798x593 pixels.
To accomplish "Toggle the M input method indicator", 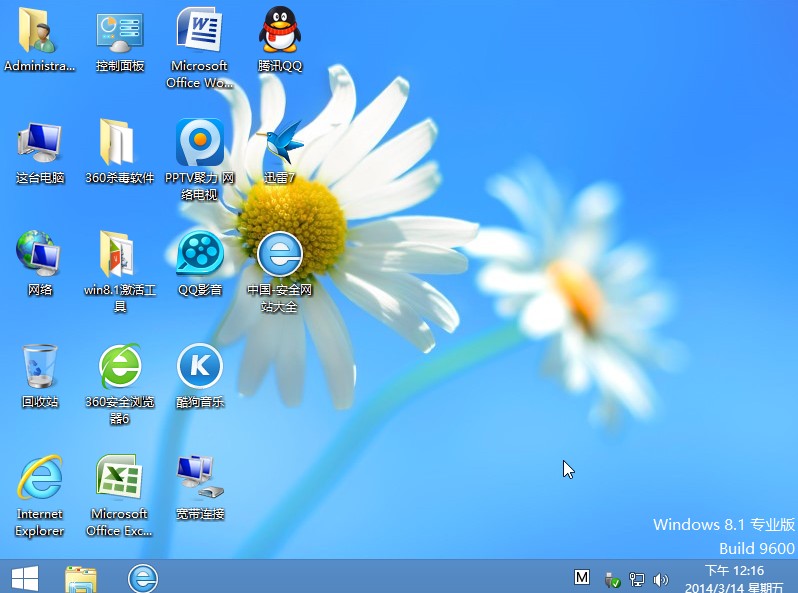I will [x=582, y=577].
